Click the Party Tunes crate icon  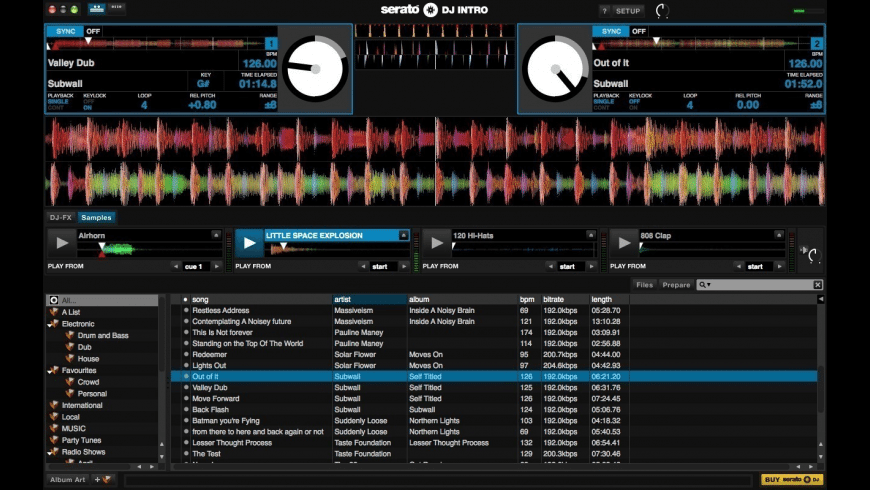pyautogui.click(x=53, y=440)
